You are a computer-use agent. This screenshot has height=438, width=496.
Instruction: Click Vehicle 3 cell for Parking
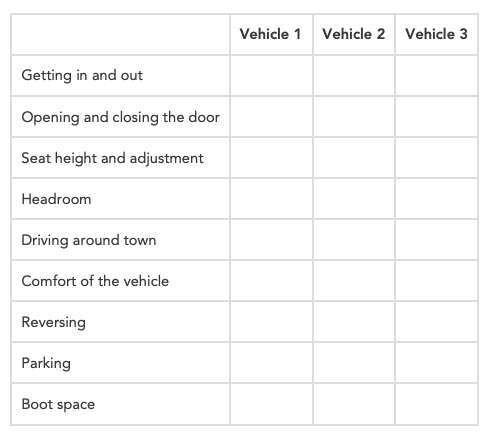pyautogui.click(x=436, y=363)
